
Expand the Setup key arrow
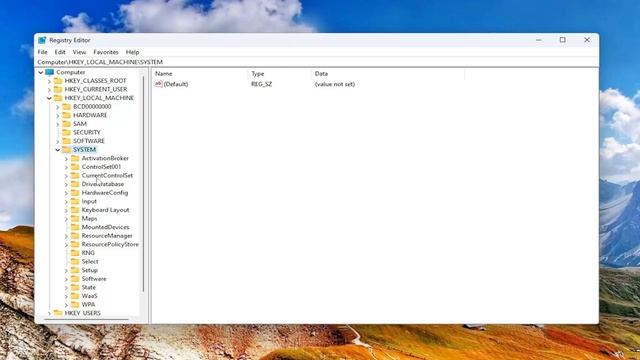[x=67, y=271]
